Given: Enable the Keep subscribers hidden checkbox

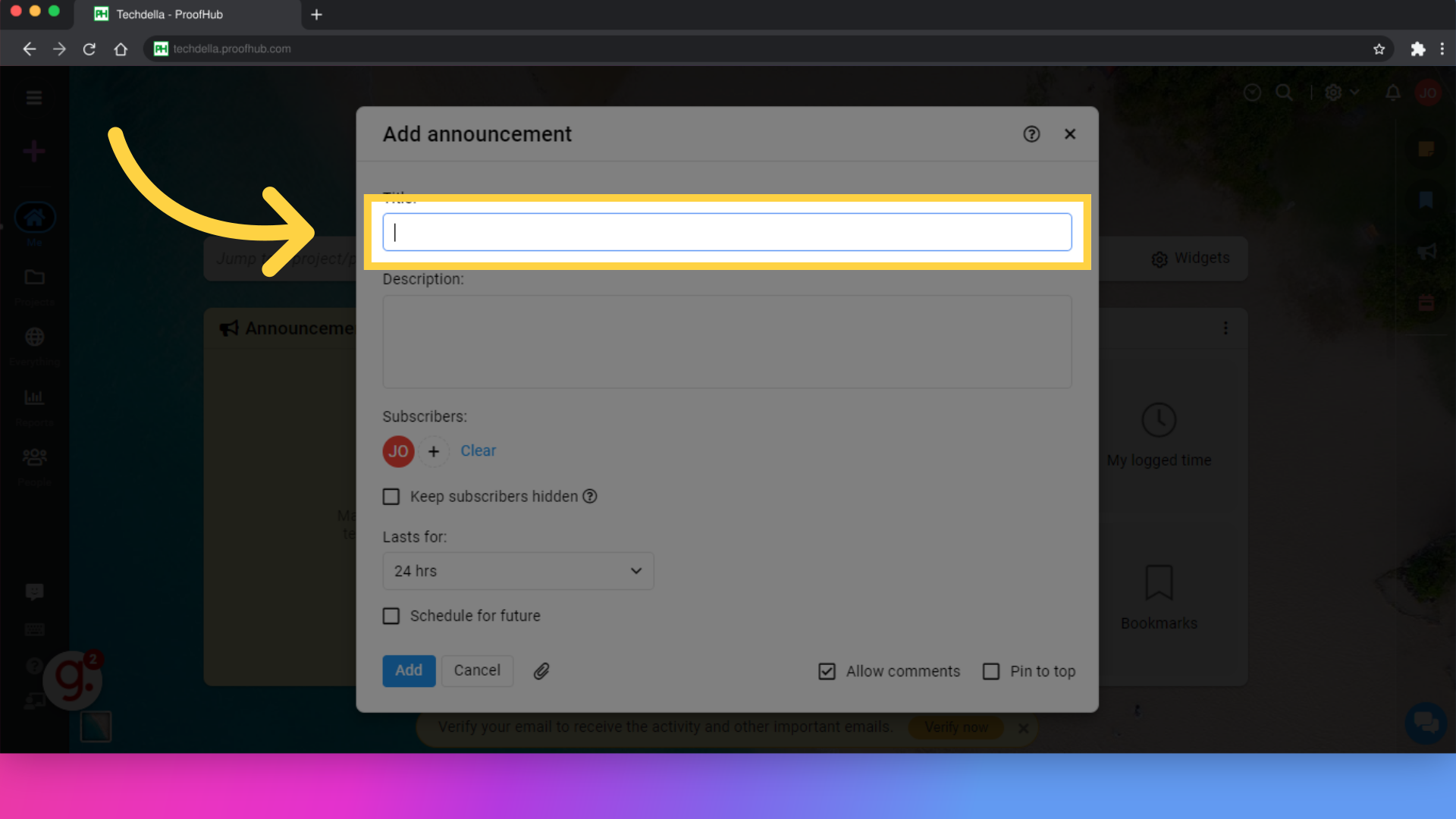Looking at the screenshot, I should [x=391, y=496].
